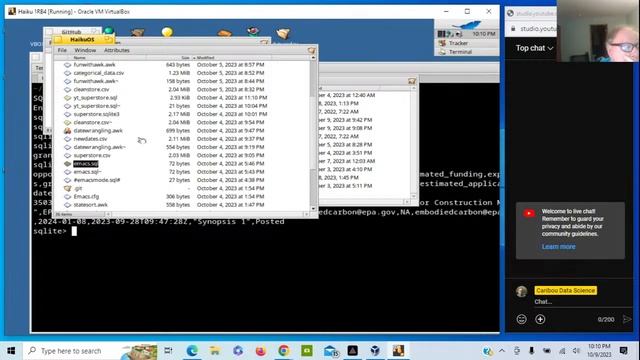Select the superstore.sqlite3 file
Viewport: 640px width, 360px height.
pyautogui.click(x=96, y=114)
